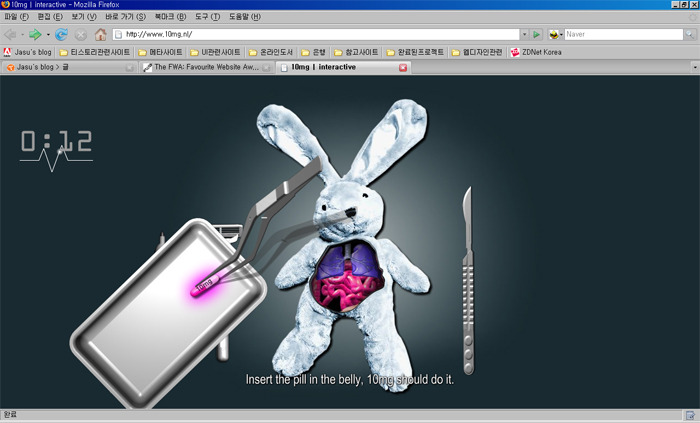
Task: Go to the Home page icon
Action: (x=100, y=34)
